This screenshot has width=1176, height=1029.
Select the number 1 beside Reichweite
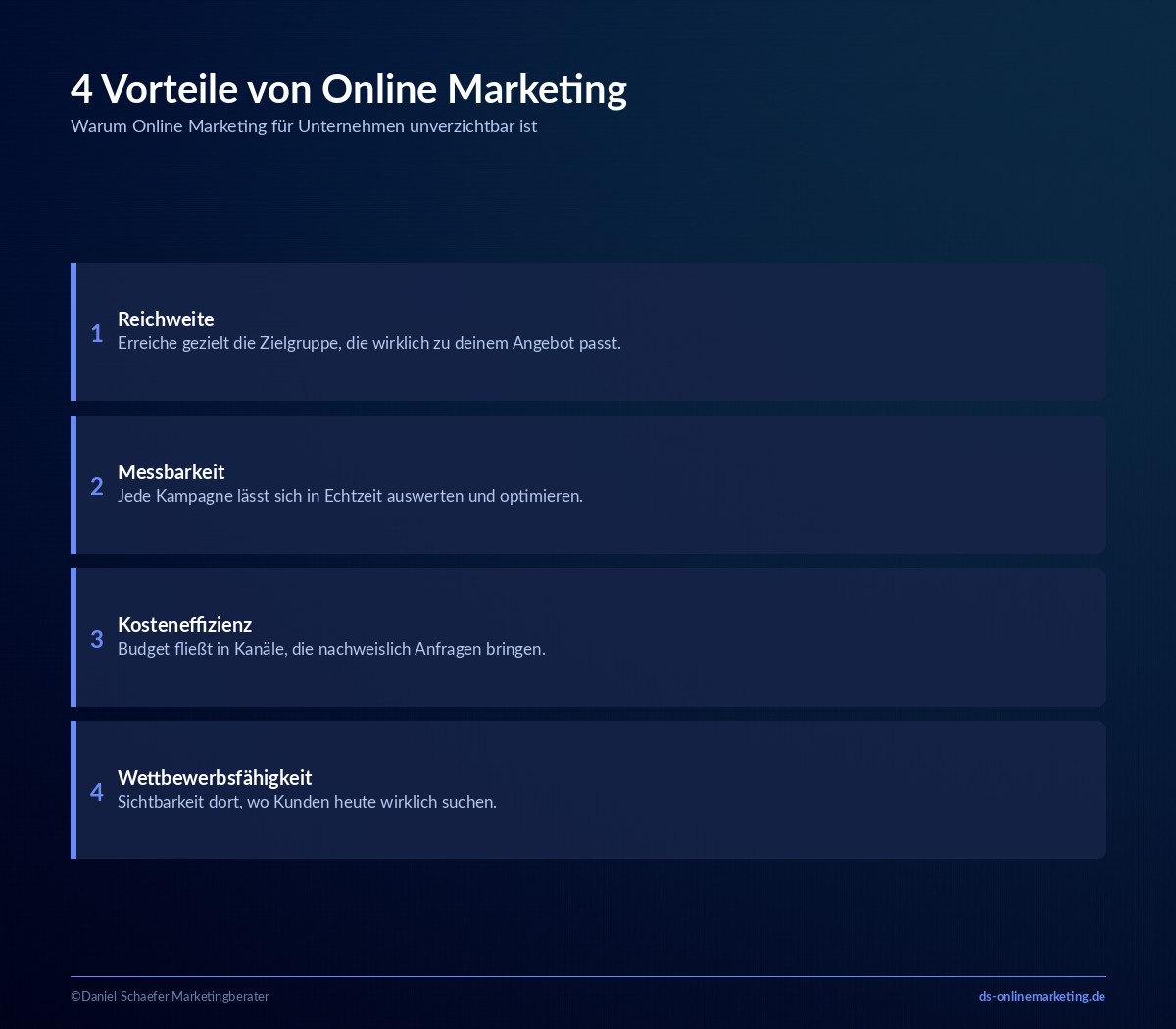point(97,334)
